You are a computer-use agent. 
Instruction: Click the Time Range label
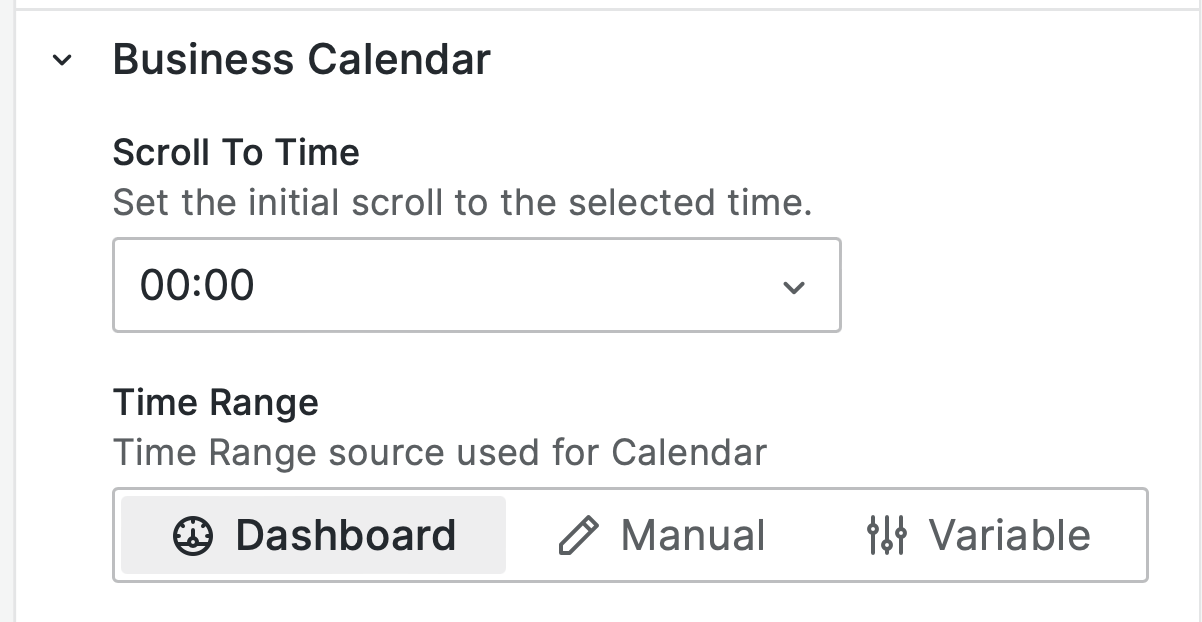click(215, 402)
